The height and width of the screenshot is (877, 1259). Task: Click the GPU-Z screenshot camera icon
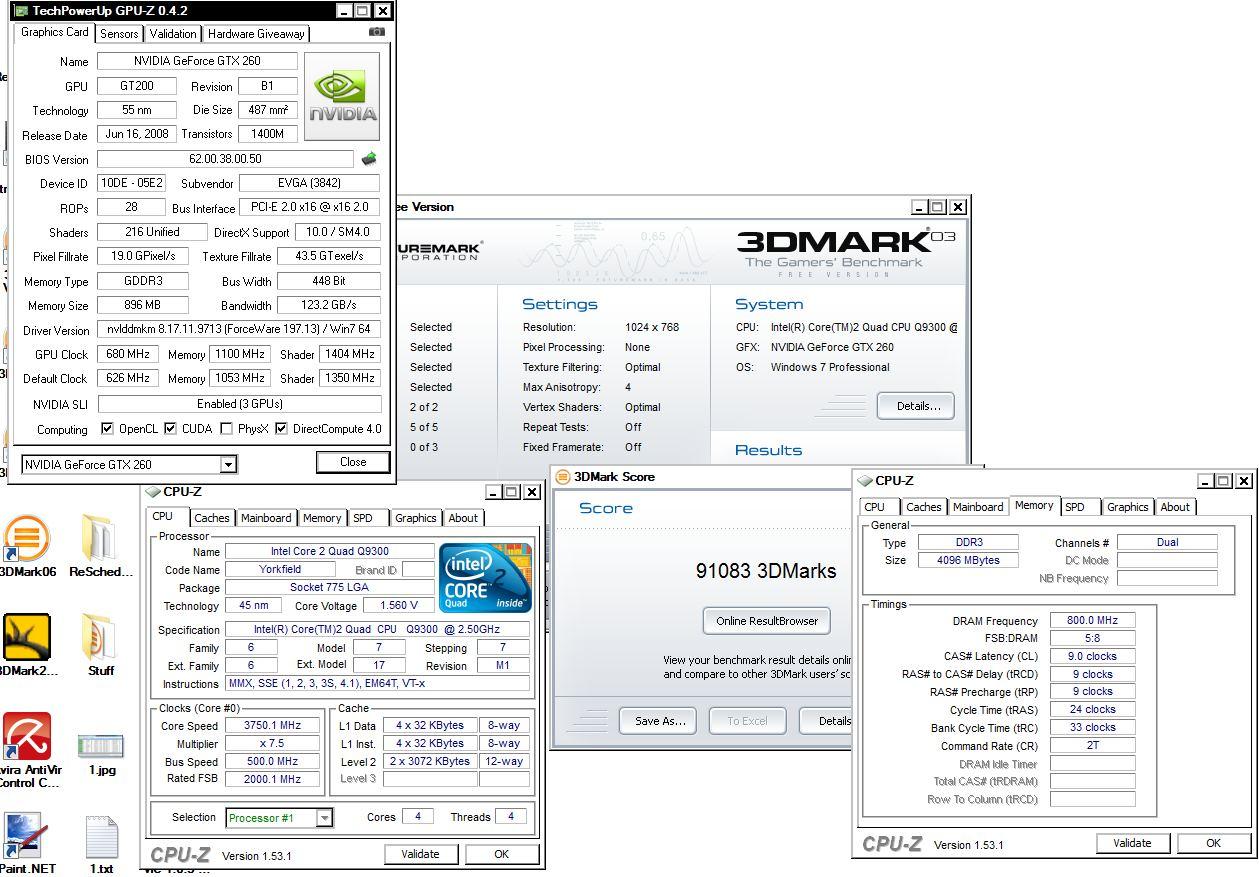tap(376, 32)
